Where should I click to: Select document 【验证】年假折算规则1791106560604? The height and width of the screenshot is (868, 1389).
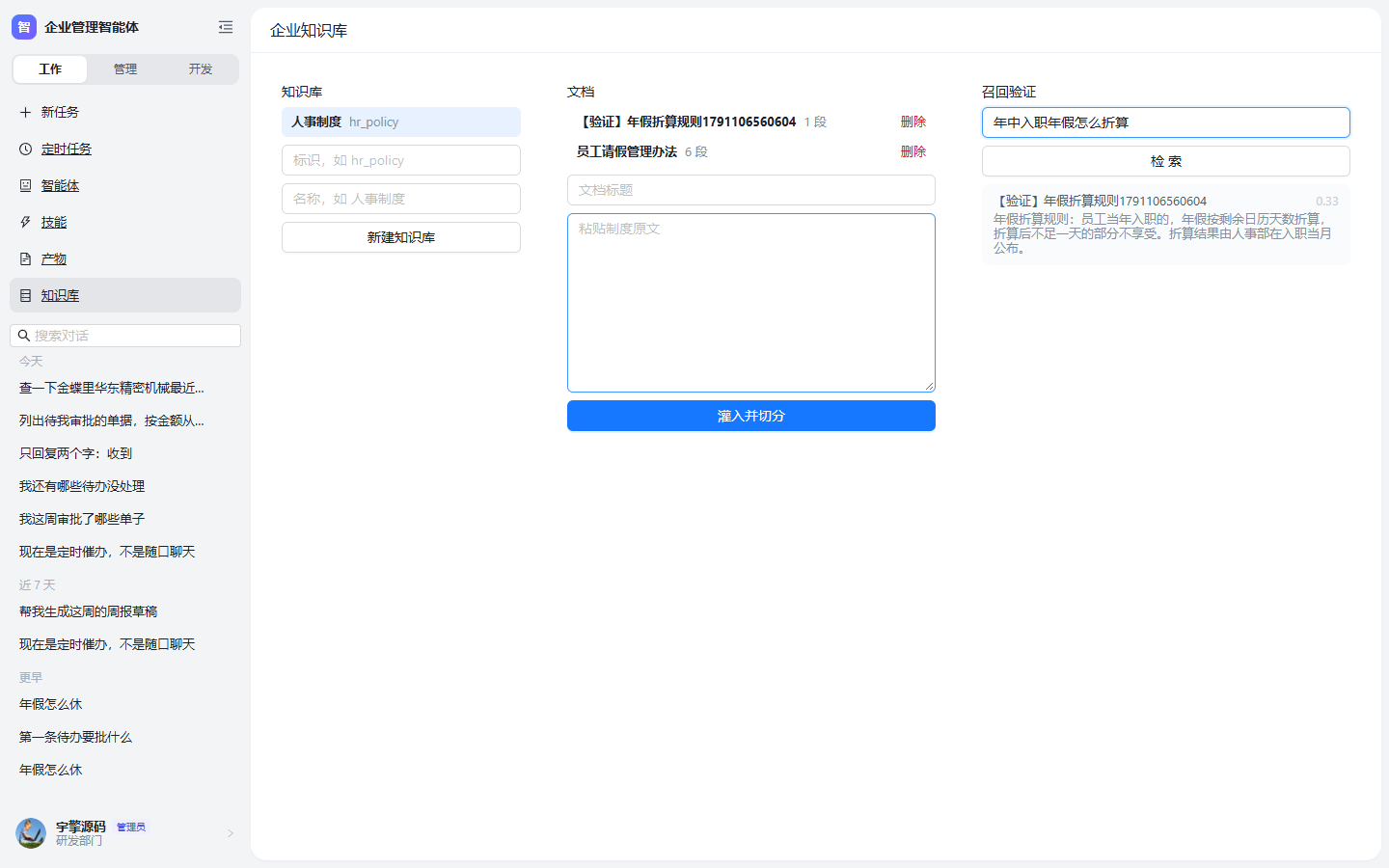(x=687, y=122)
